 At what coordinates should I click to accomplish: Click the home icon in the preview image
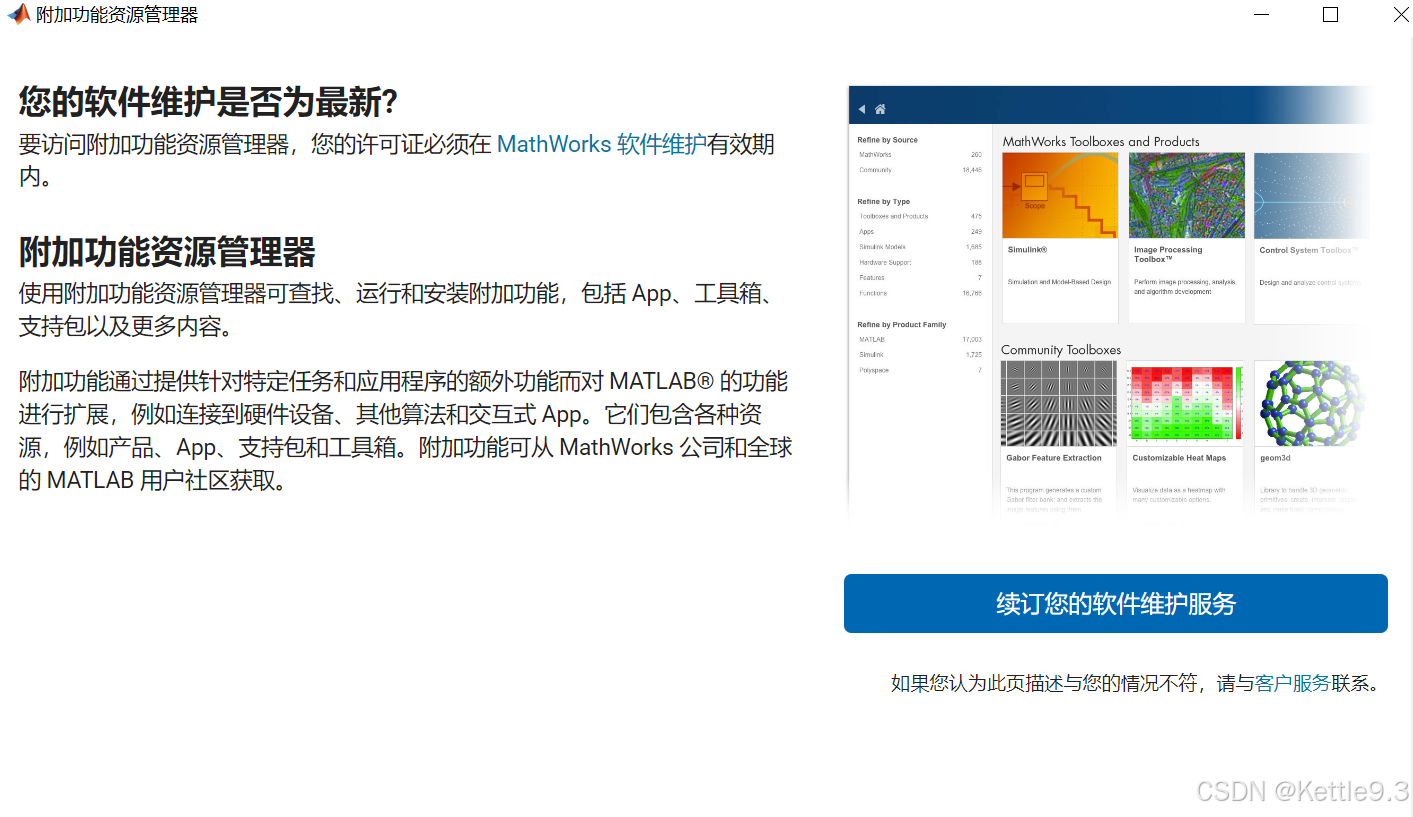coord(880,109)
